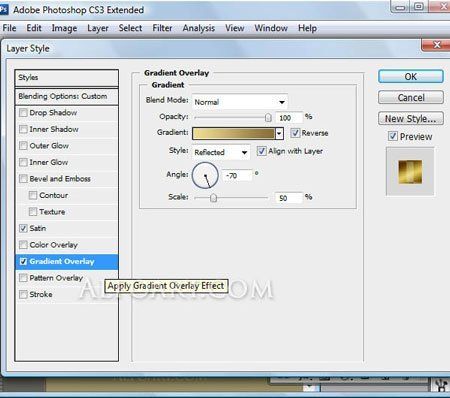Select the Satin list row
Screen dimensions: 450x398
[x=67, y=228]
